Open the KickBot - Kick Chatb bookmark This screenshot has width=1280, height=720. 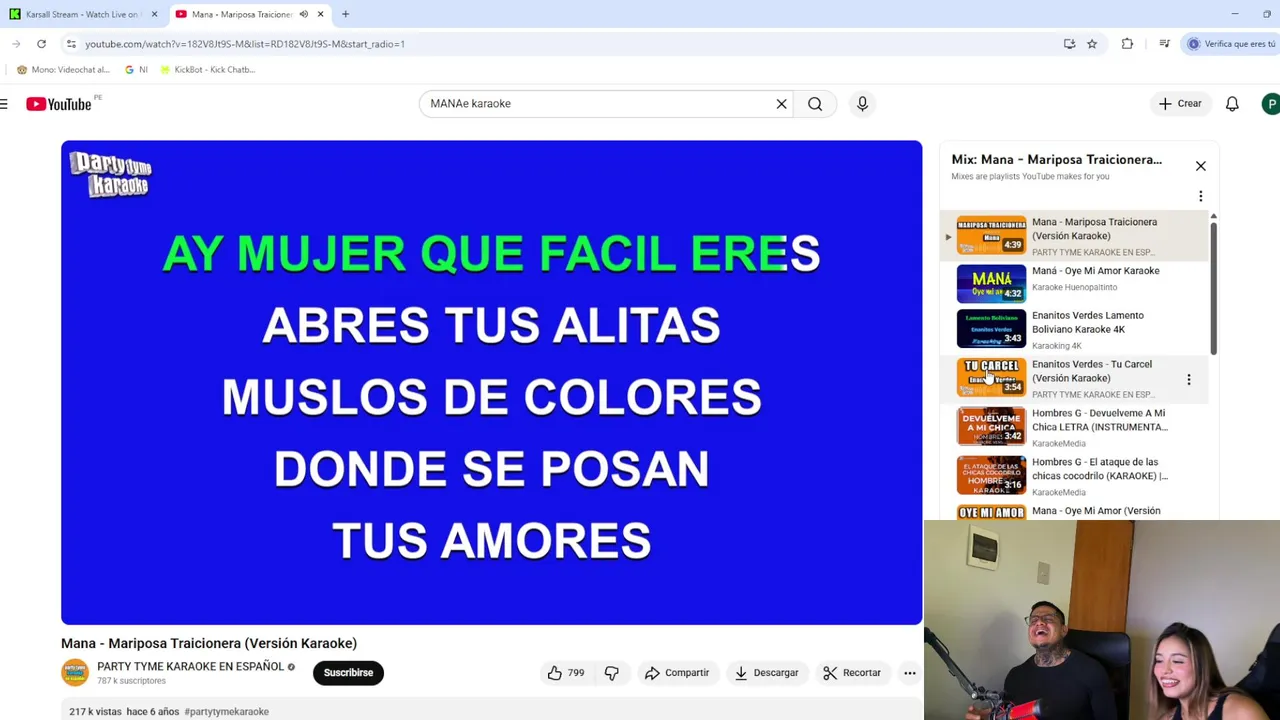207,70
